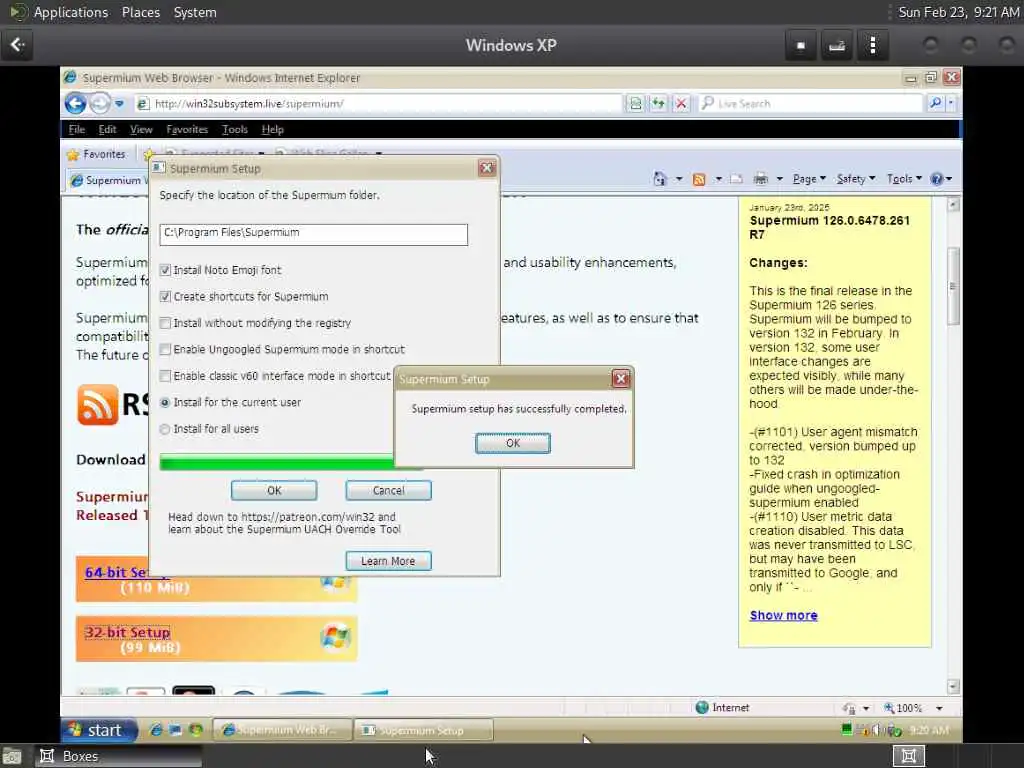This screenshot has width=1024, height=768.
Task: Open the zoom level 100% dropdown arrow
Action: tap(939, 708)
